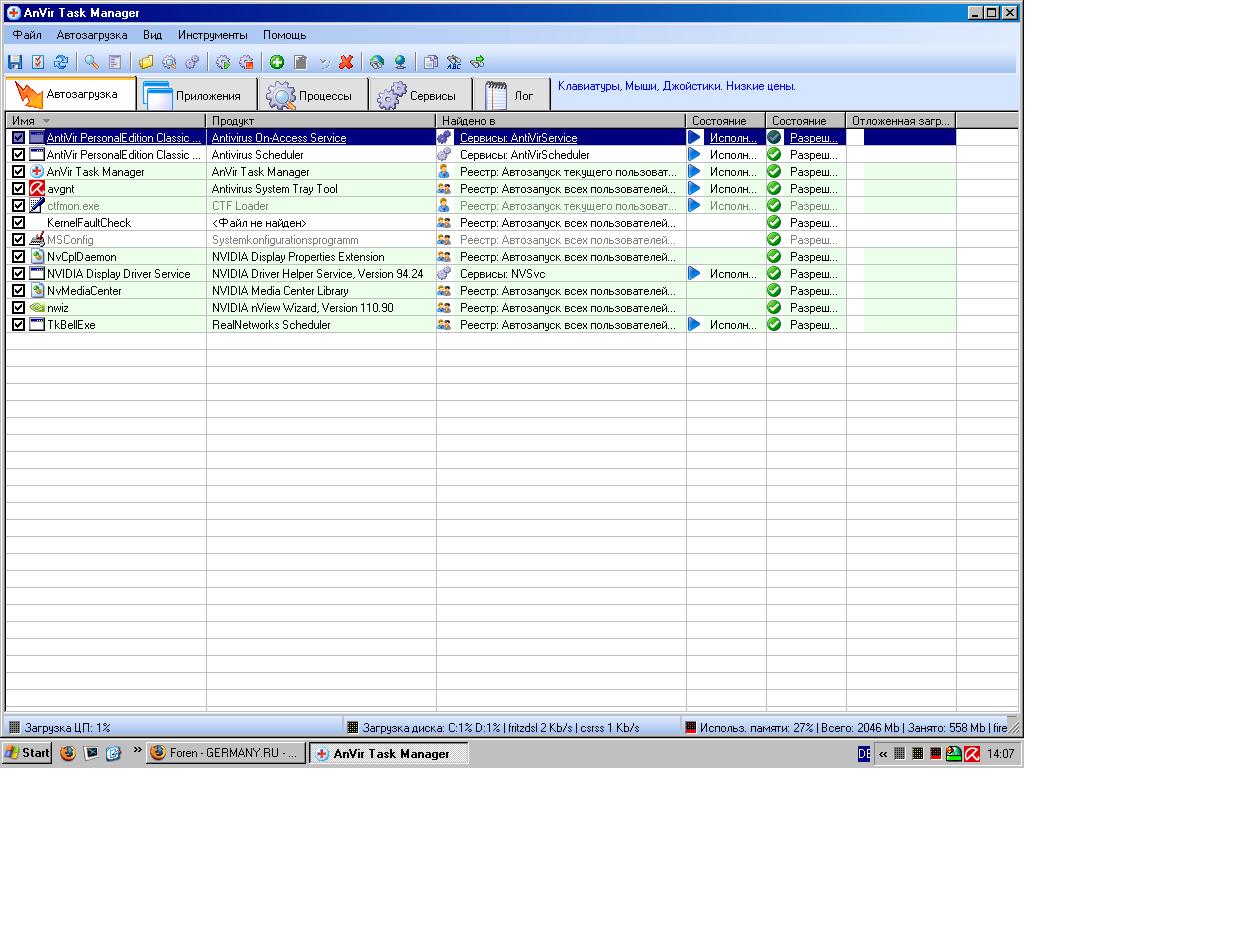The height and width of the screenshot is (930, 1245).
Task: Expand quick launch overflow » chevron
Action: tap(138, 749)
